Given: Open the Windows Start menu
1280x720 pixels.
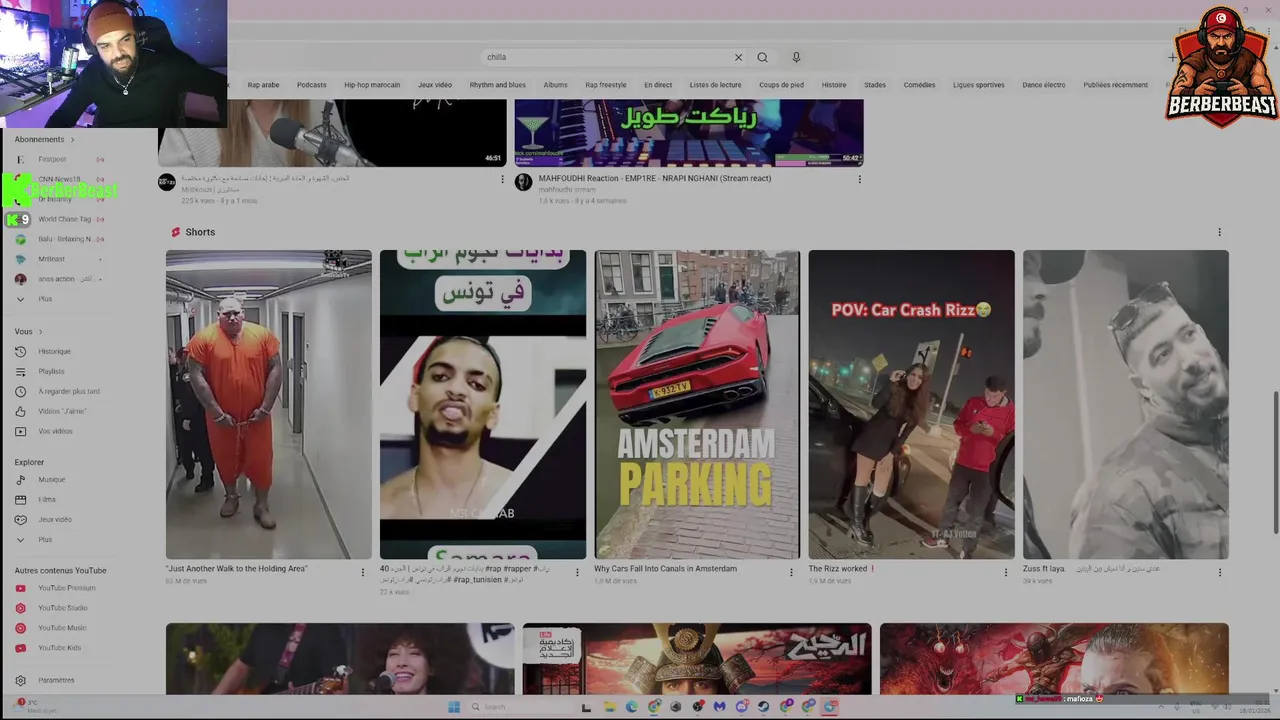Looking at the screenshot, I should click(x=454, y=707).
